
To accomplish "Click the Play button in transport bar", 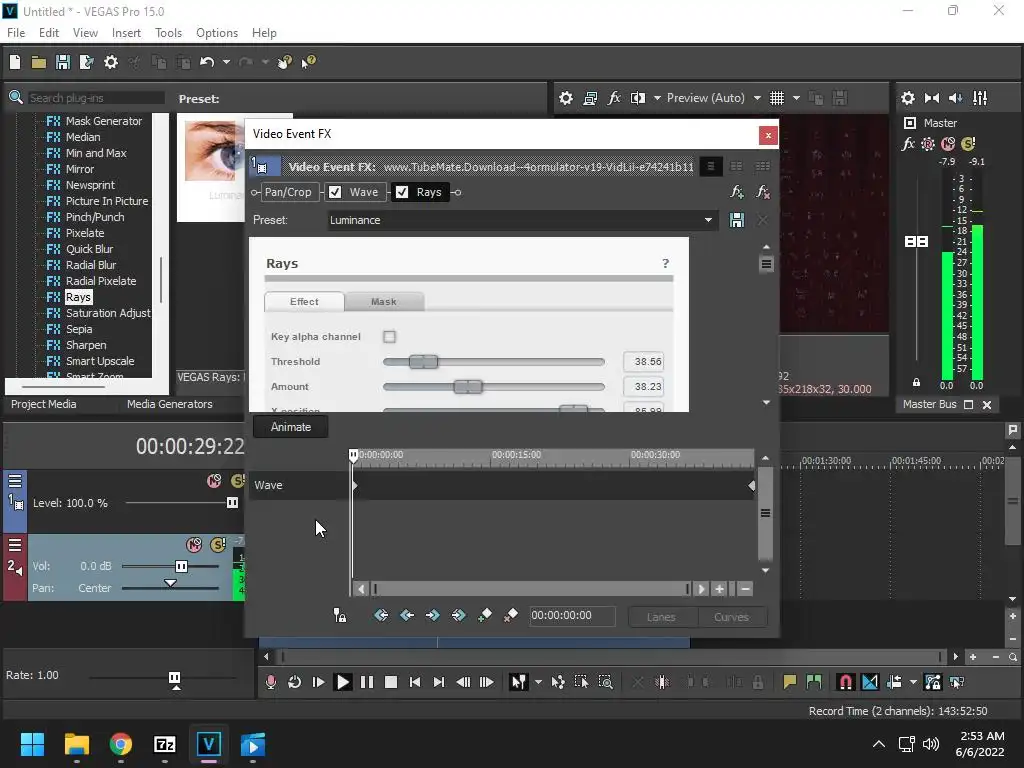I will [342, 682].
